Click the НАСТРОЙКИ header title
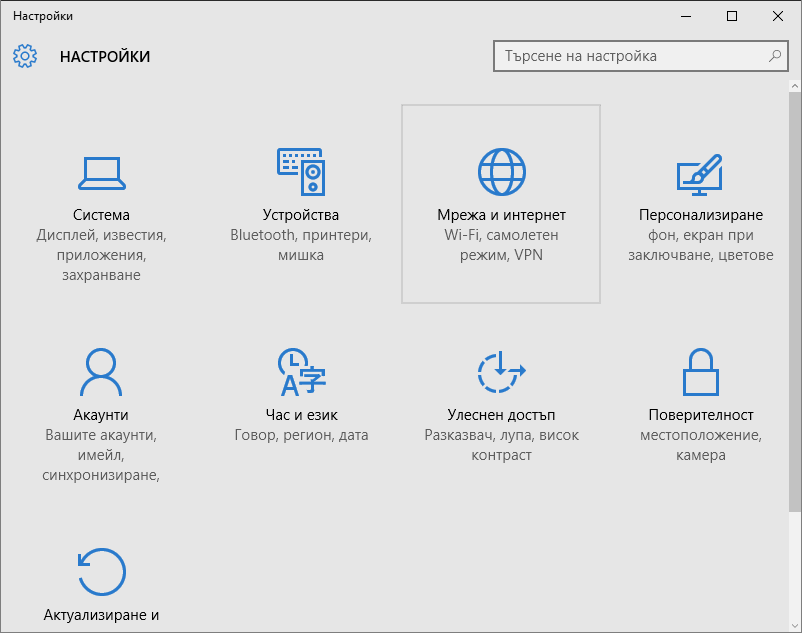804x634 pixels. [x=105, y=56]
